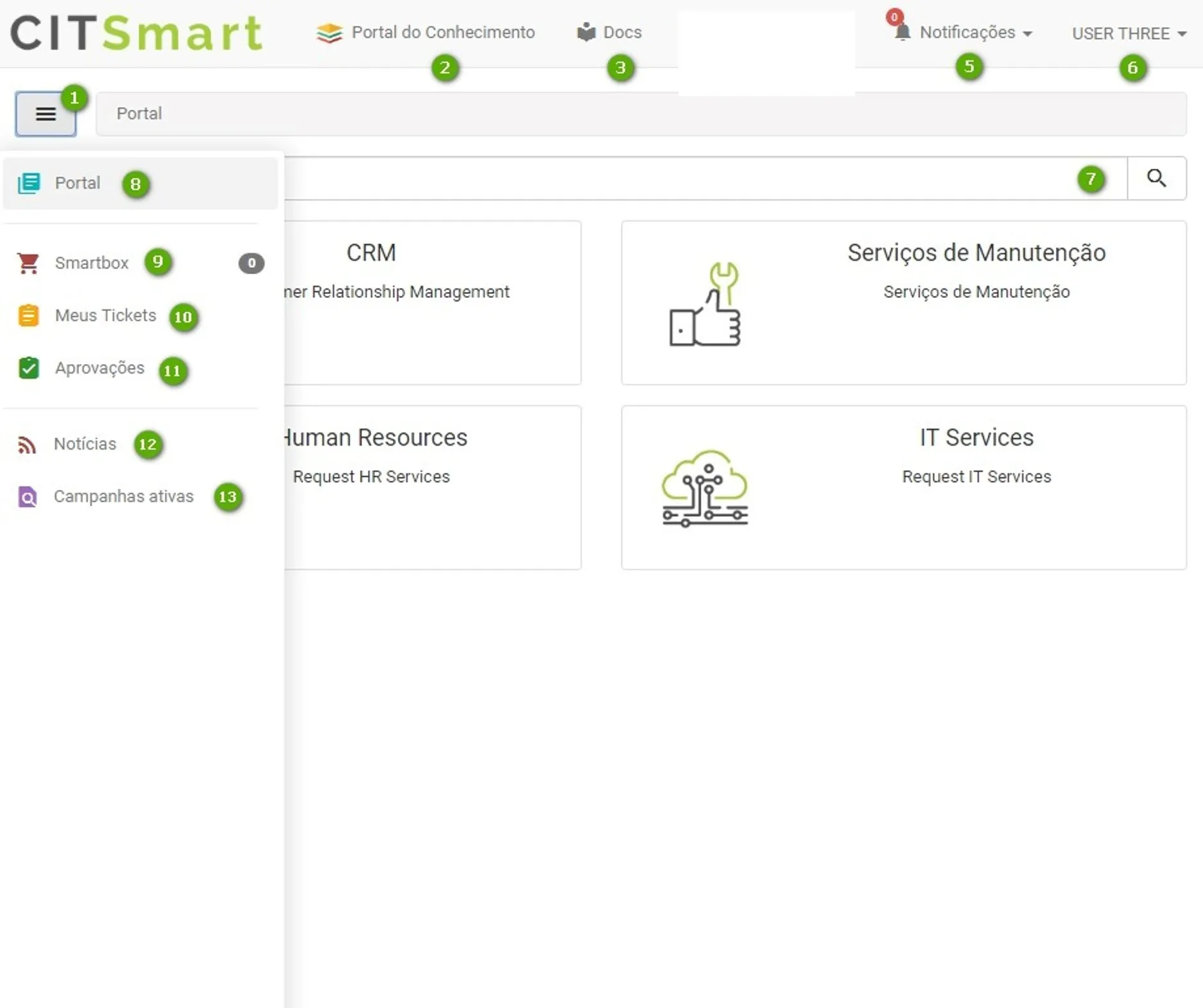Click the IT Services cloud circuit icon
The image size is (1203, 1008).
705,489
